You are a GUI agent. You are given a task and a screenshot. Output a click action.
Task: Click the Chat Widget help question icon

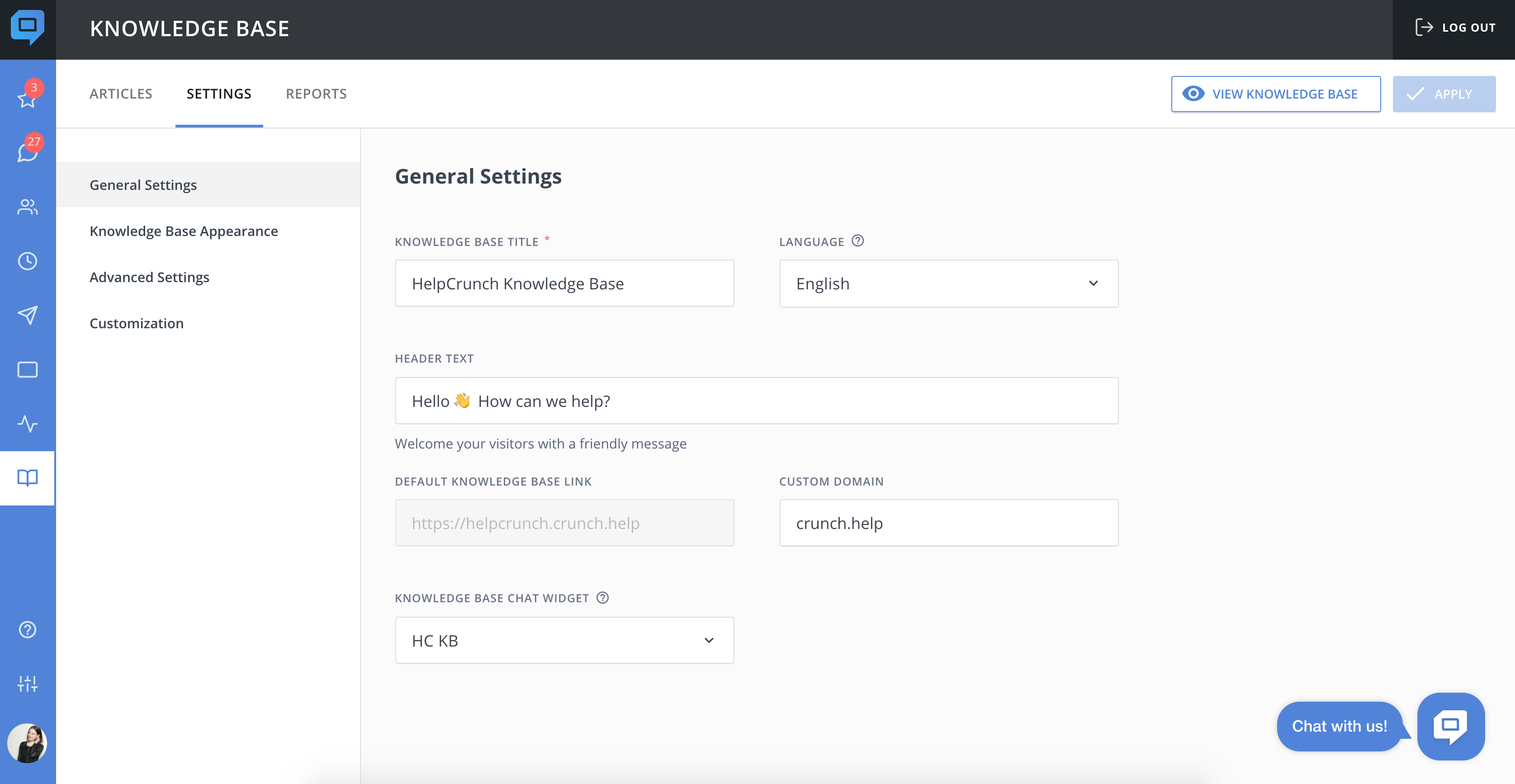602,598
